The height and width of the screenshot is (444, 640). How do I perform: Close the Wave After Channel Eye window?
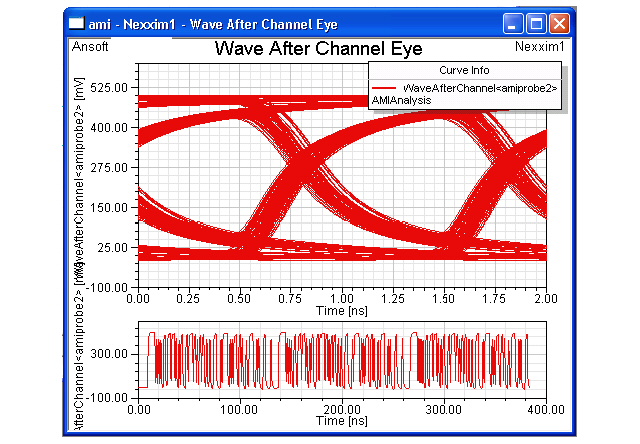[559, 22]
